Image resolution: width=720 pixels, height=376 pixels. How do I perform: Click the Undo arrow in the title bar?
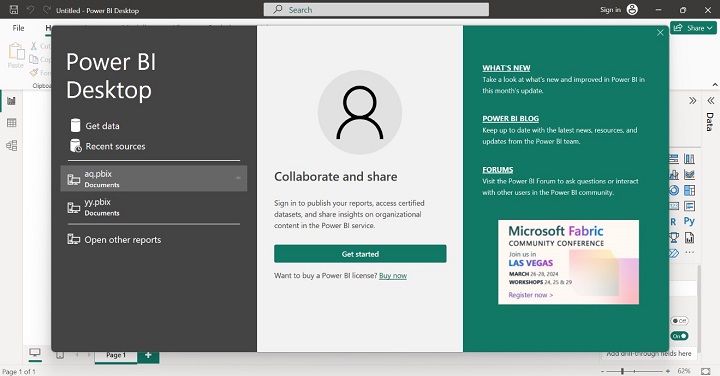click(30, 10)
